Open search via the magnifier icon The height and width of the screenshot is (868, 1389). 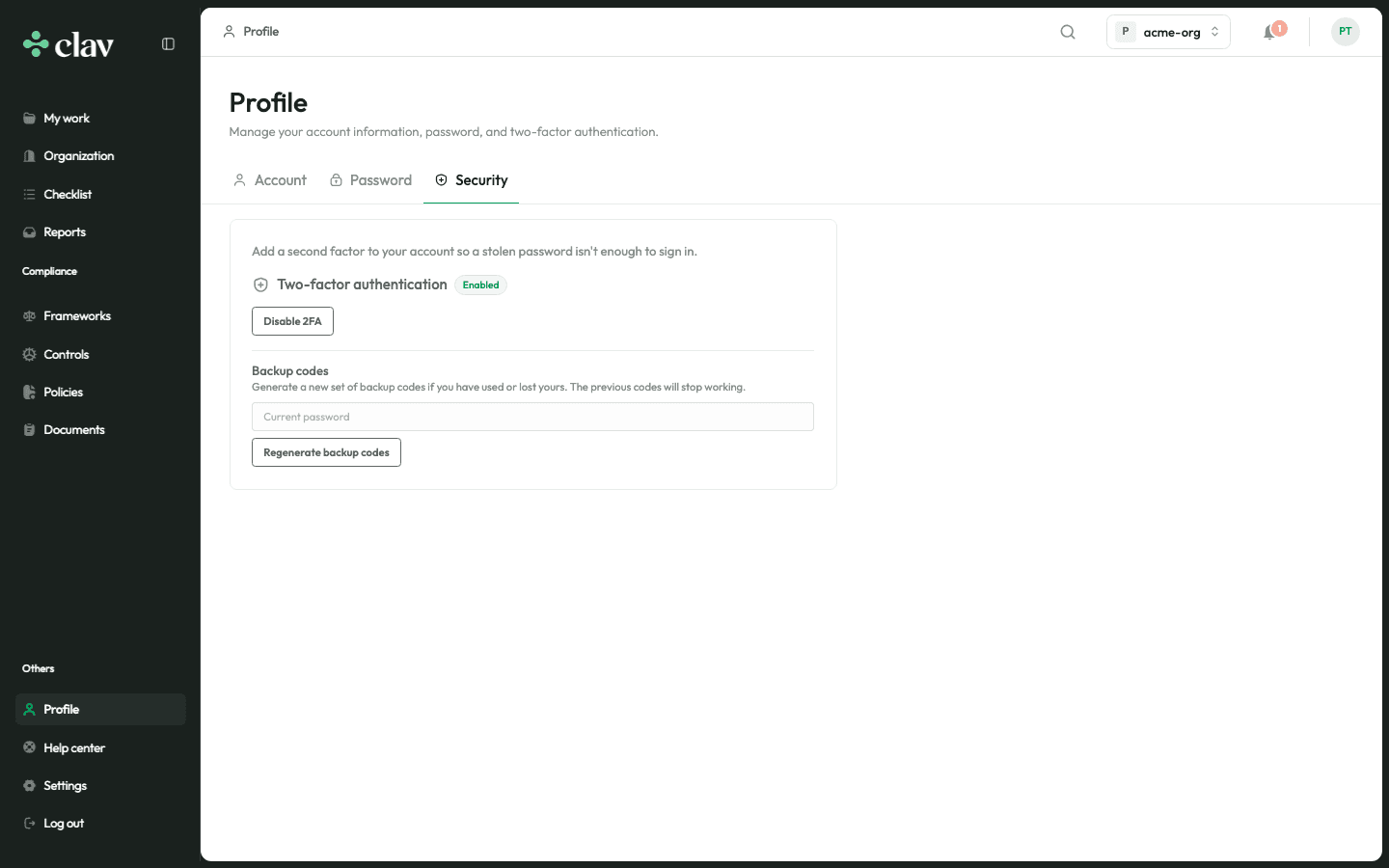tap(1068, 32)
